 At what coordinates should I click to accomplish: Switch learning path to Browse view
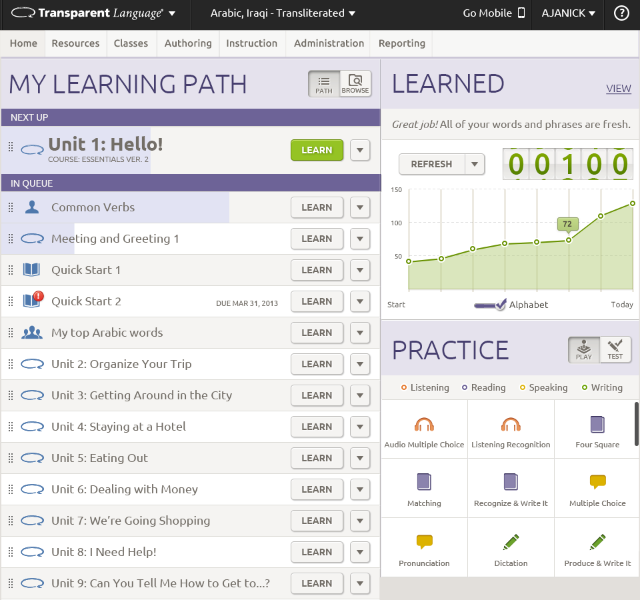point(355,84)
